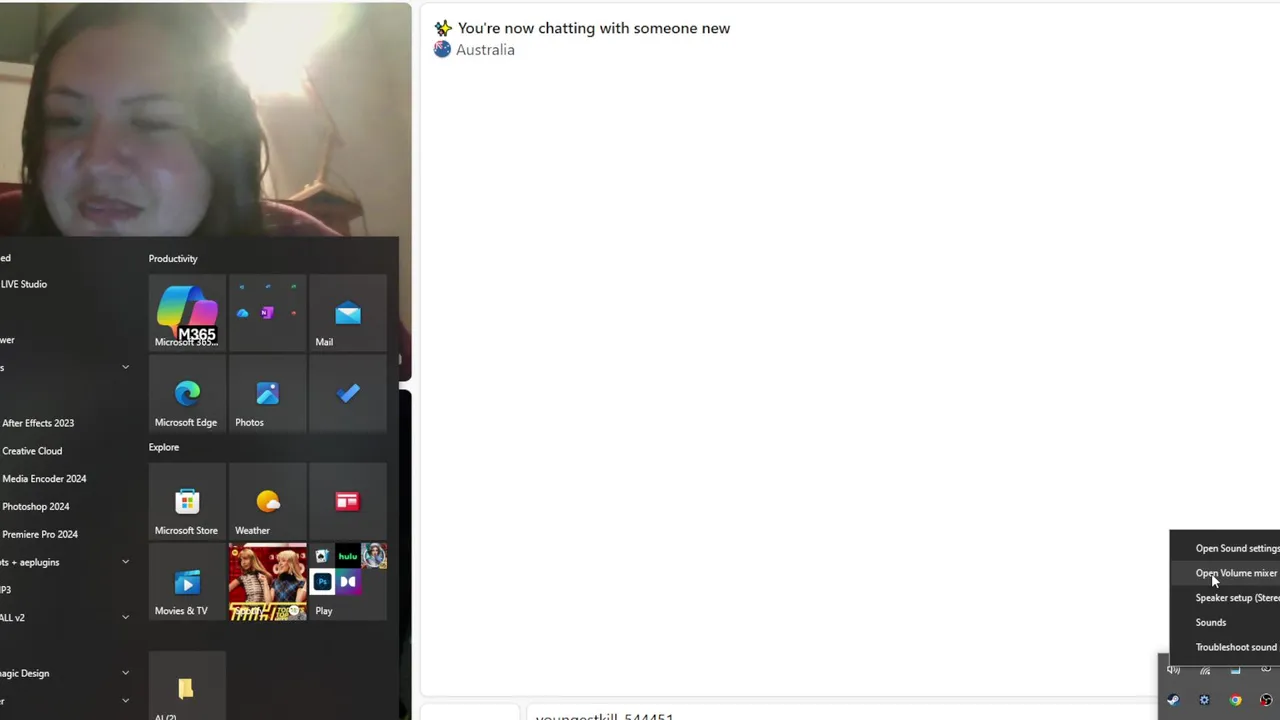Expand the Blackmagic Design folder chevron
Viewport: 1280px width, 720px height.
126,673
